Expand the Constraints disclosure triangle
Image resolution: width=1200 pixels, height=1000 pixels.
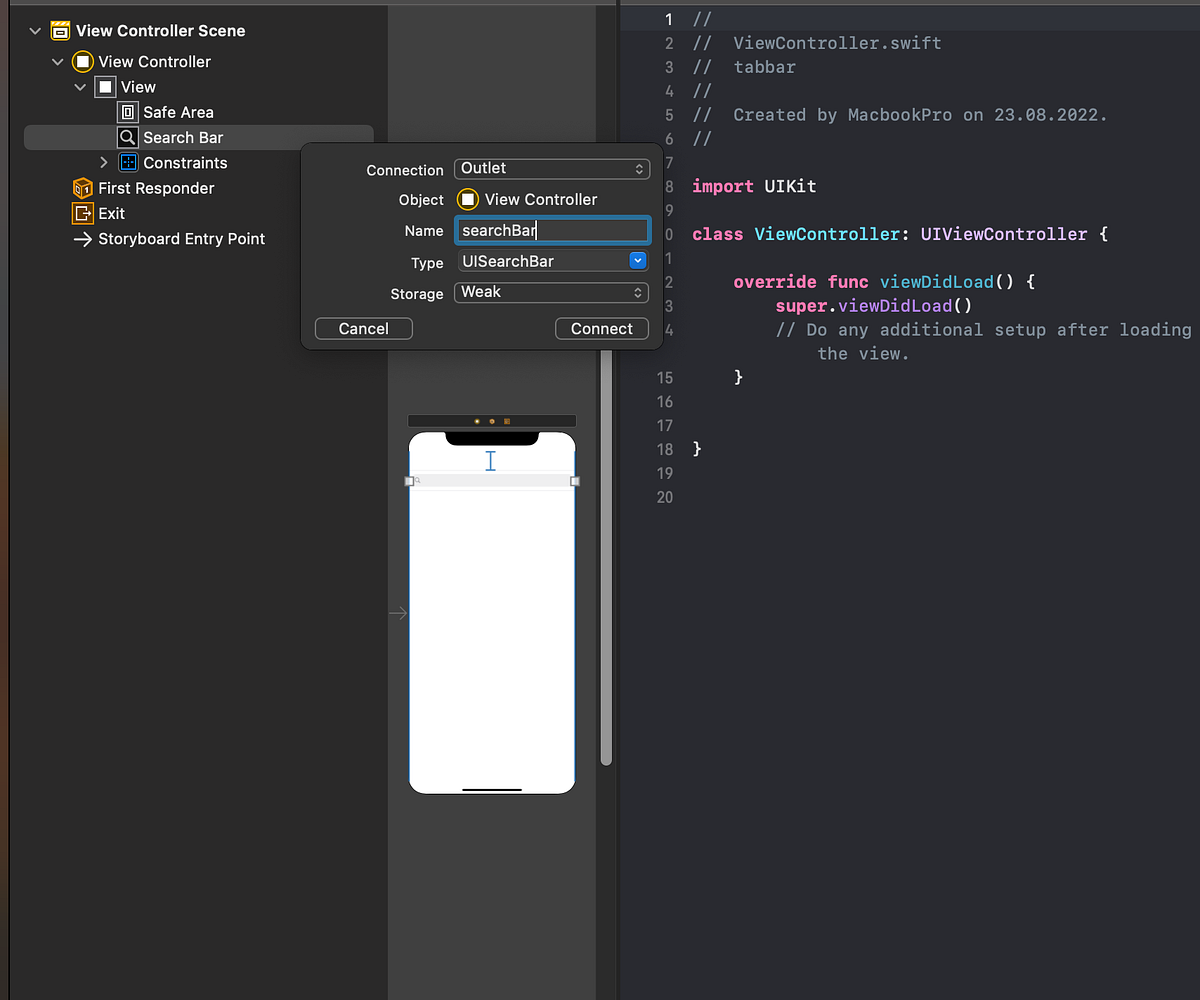click(104, 162)
